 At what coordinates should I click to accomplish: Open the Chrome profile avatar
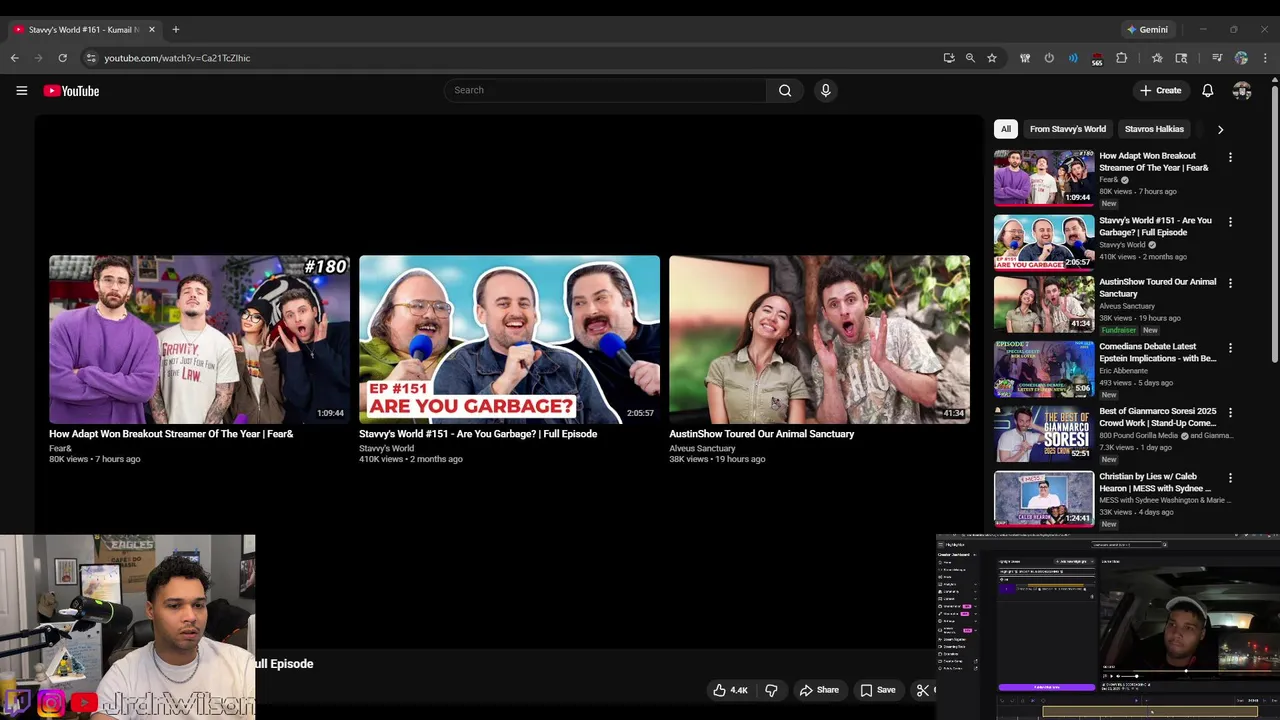[1241, 58]
